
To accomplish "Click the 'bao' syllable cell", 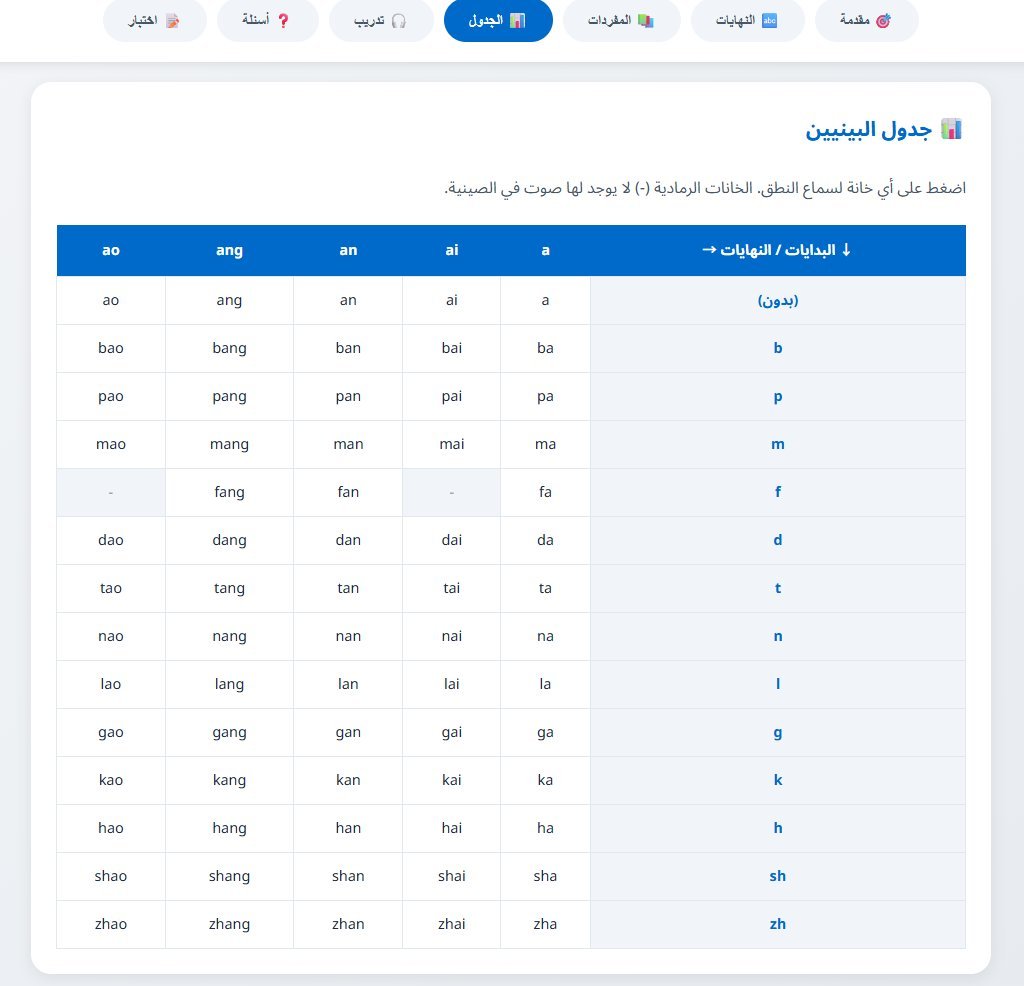I will (x=111, y=348).
